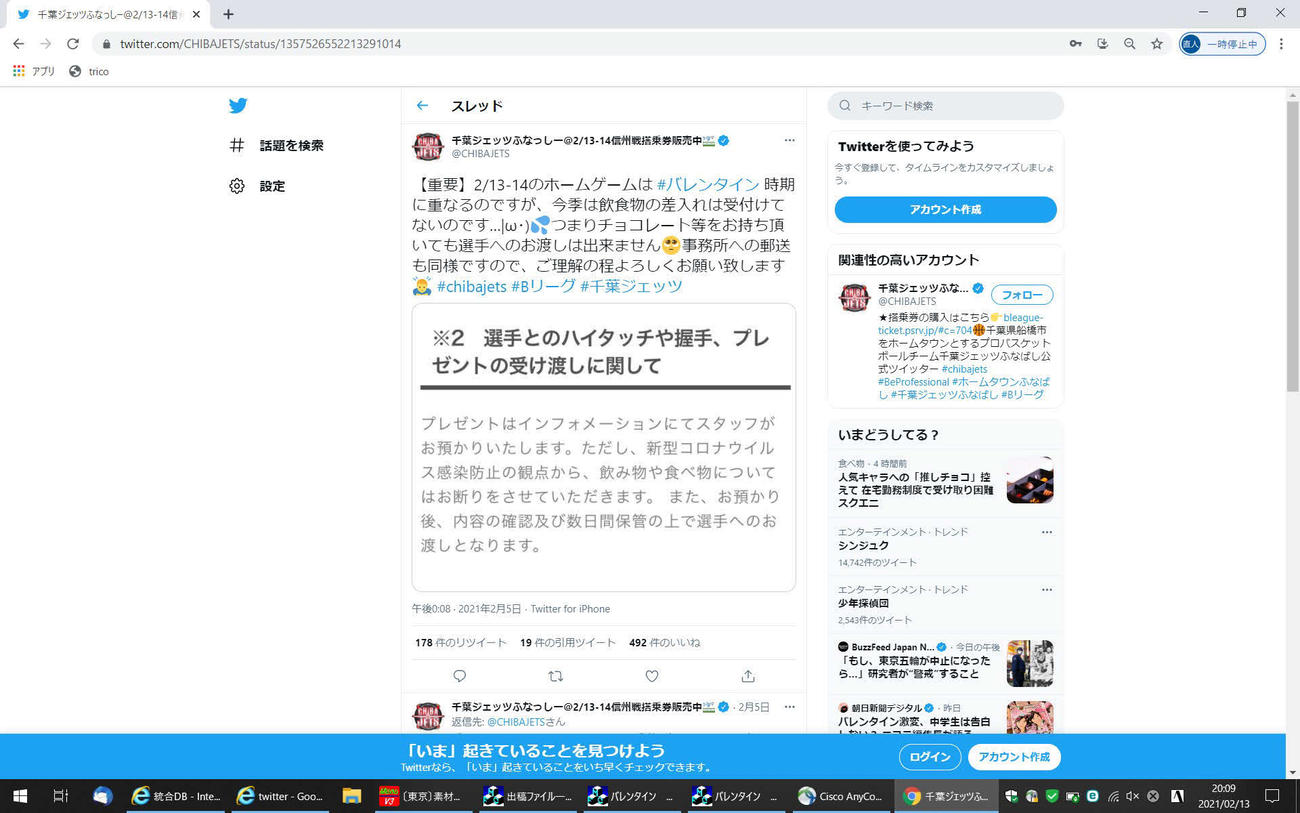Like the tweet with heart icon
The image size is (1300, 813).
pyautogui.click(x=652, y=676)
